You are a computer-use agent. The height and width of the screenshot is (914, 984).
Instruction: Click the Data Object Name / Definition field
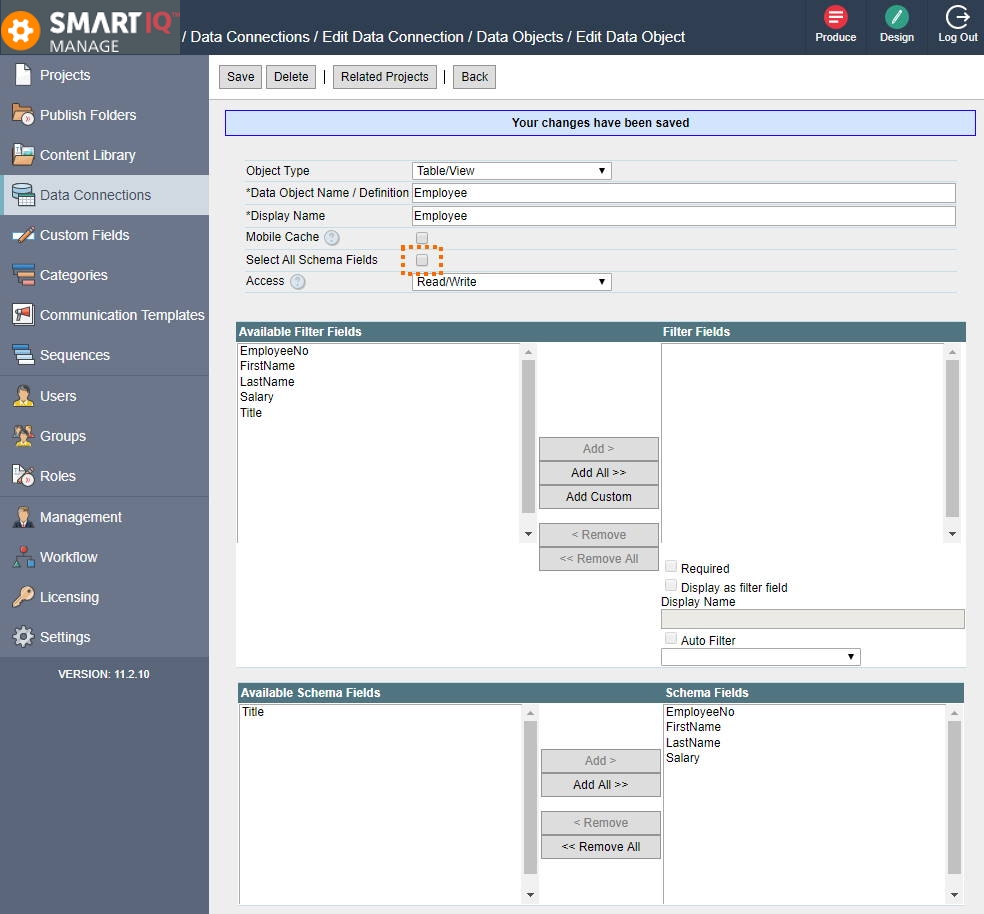pos(683,193)
